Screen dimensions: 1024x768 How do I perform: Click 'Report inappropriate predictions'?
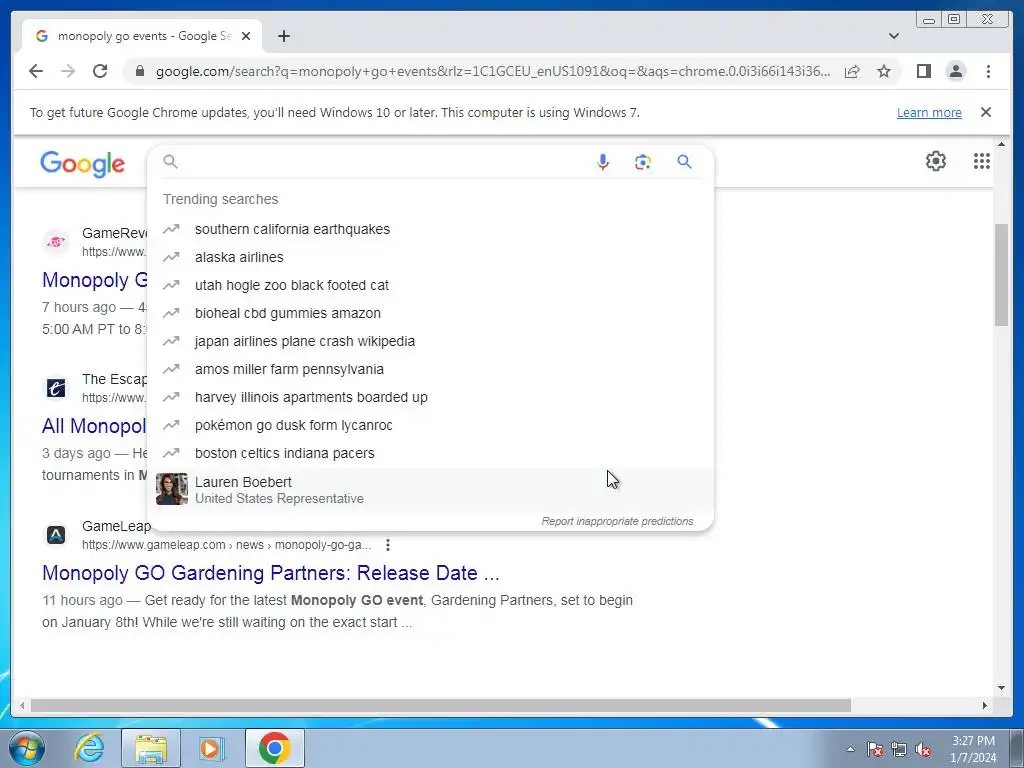tap(617, 521)
